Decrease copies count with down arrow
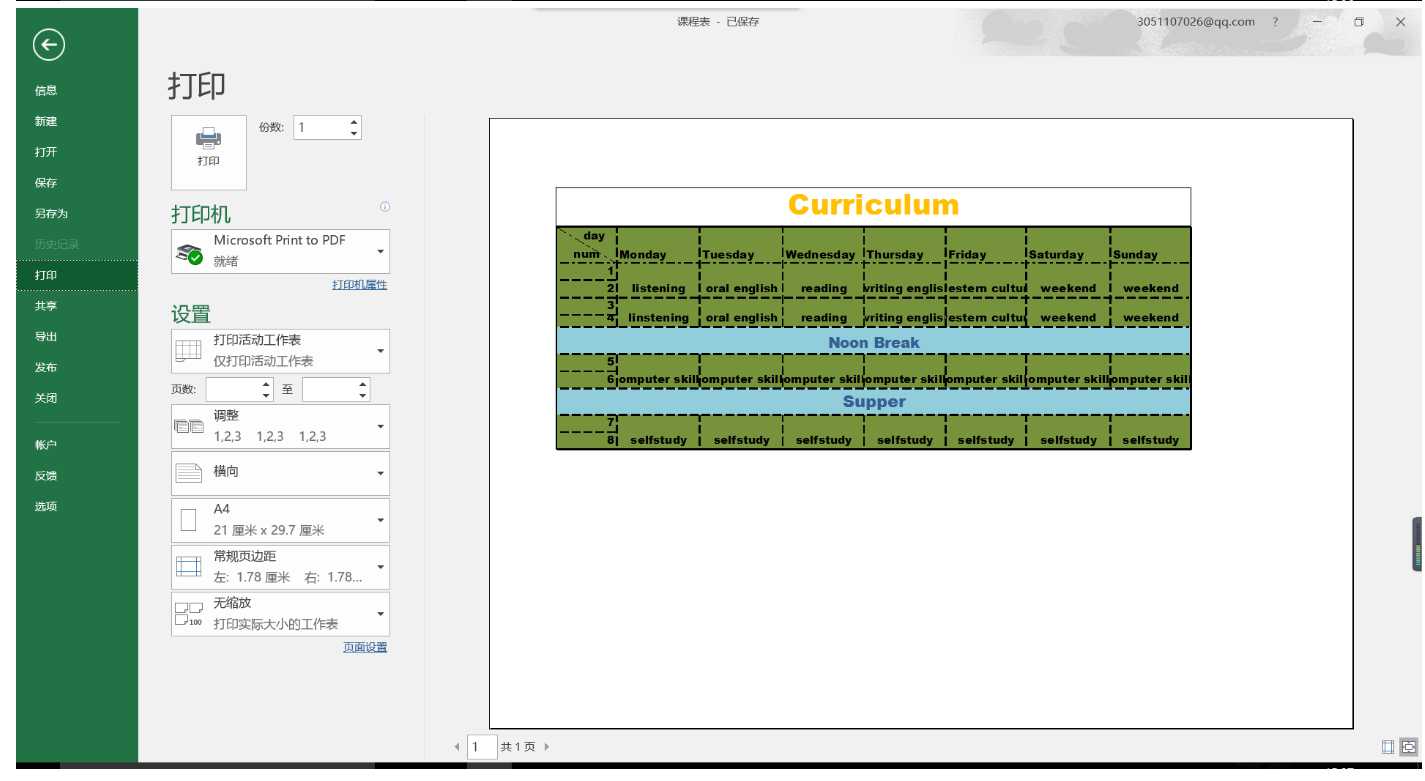The width and height of the screenshot is (1425, 781). [353, 133]
